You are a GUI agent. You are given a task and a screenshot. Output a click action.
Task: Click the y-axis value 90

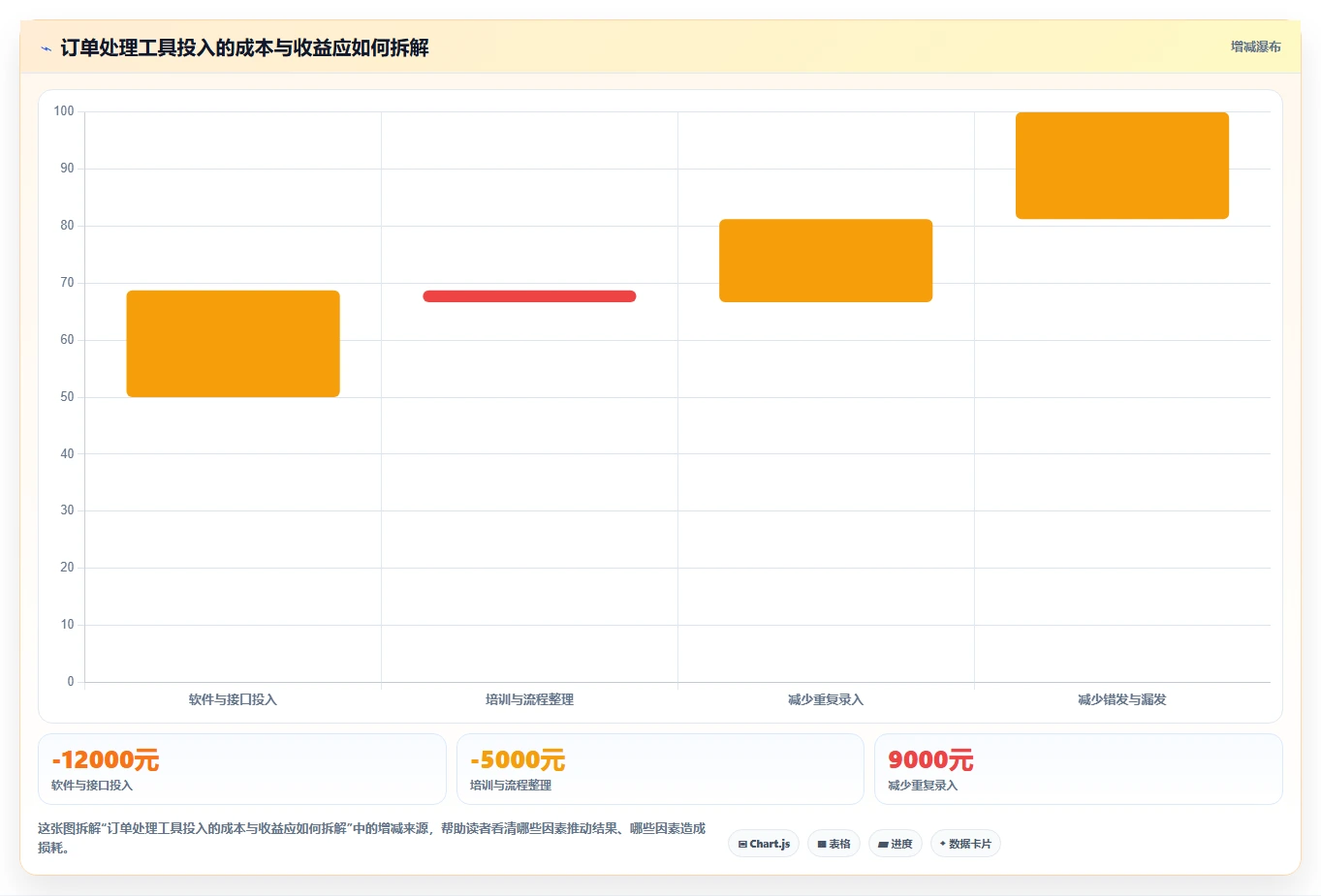[x=67, y=169]
